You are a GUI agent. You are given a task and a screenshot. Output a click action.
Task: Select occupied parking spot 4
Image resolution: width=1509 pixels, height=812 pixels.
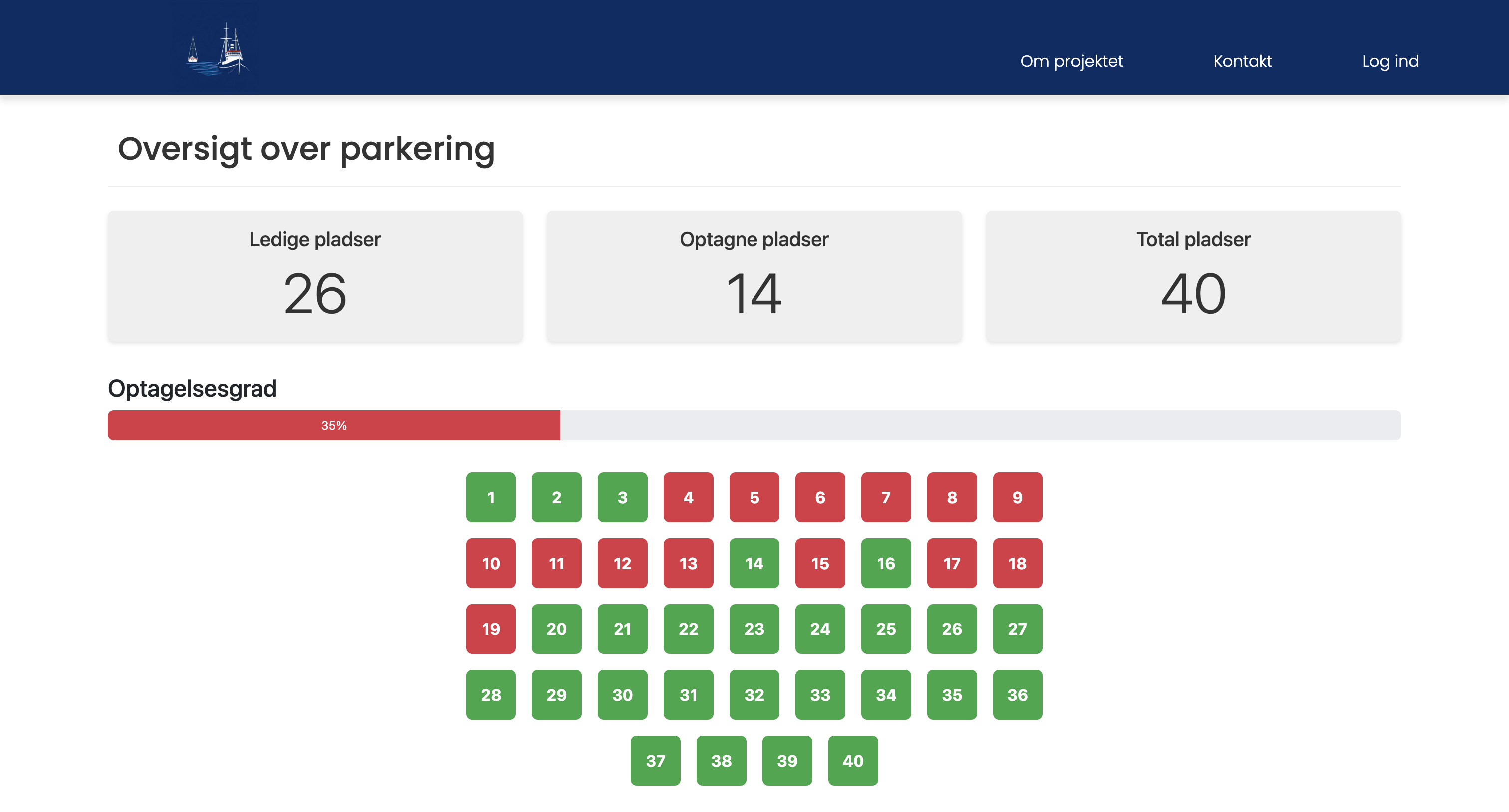click(x=688, y=497)
